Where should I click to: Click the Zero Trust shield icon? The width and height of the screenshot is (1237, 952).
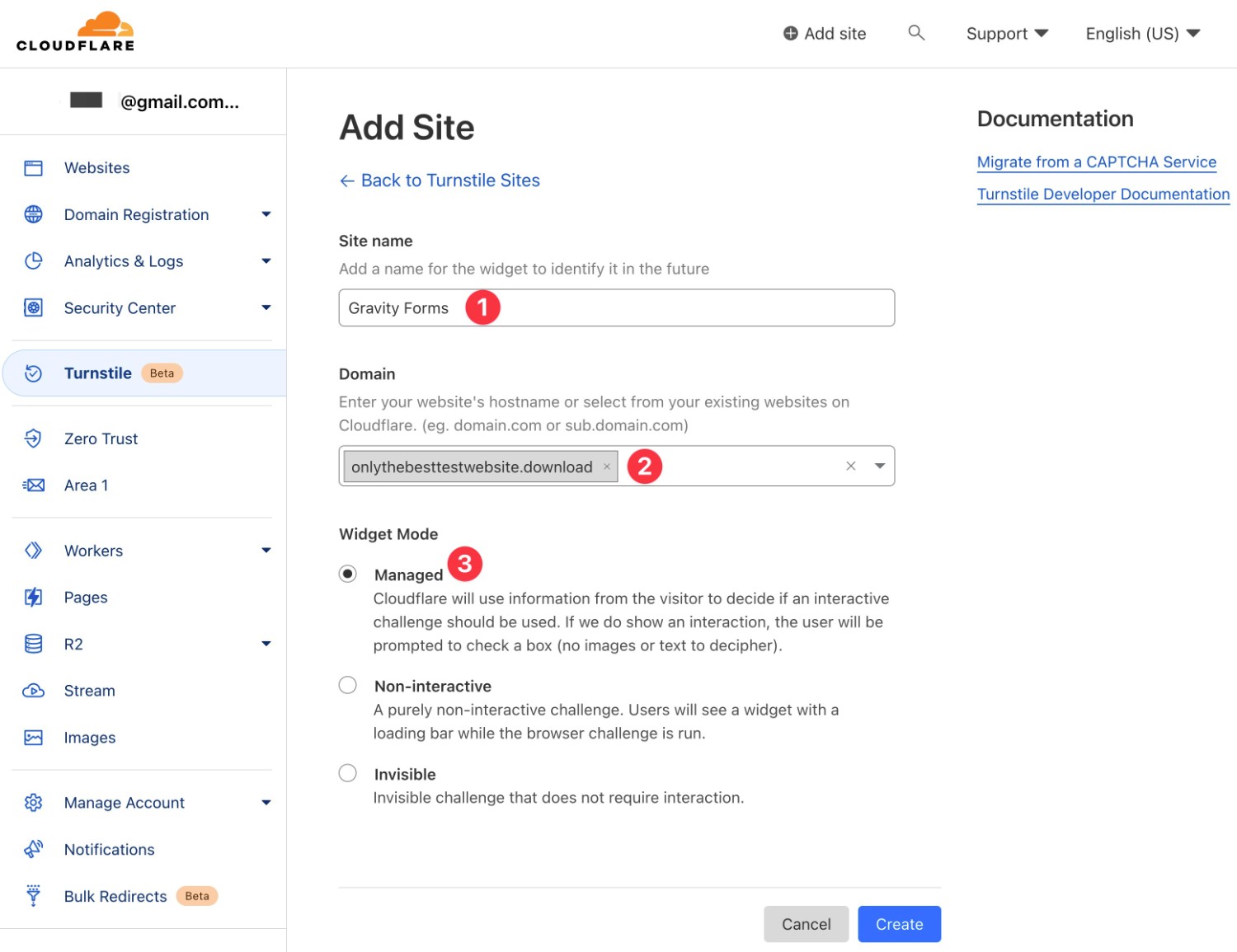(x=33, y=438)
